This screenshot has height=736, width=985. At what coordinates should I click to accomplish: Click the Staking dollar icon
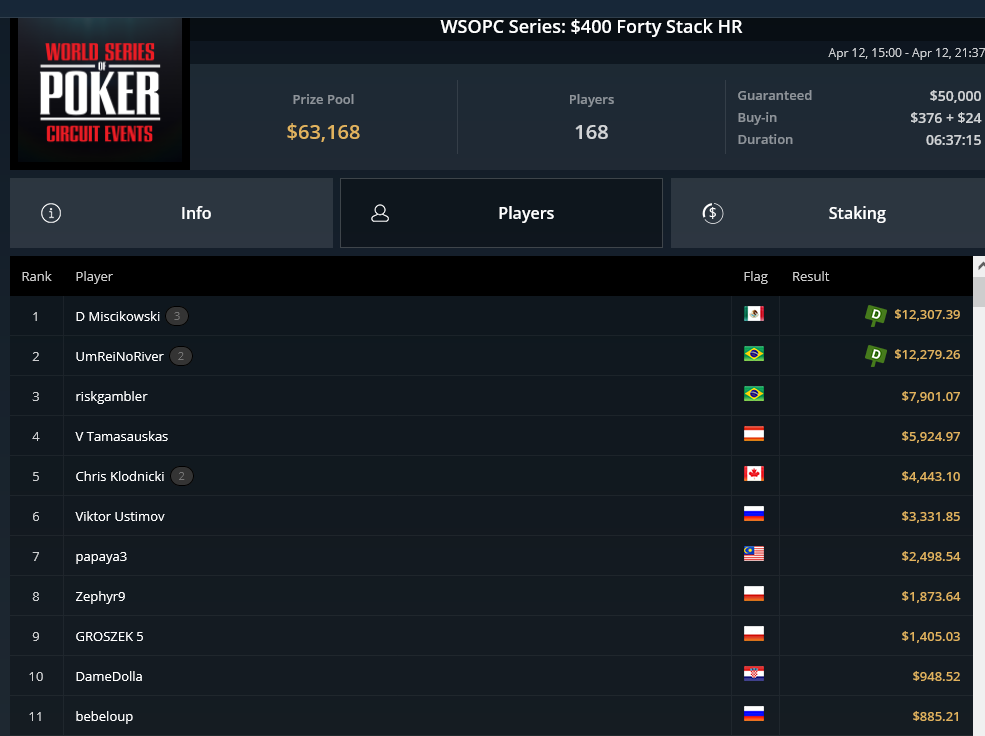pyautogui.click(x=712, y=213)
